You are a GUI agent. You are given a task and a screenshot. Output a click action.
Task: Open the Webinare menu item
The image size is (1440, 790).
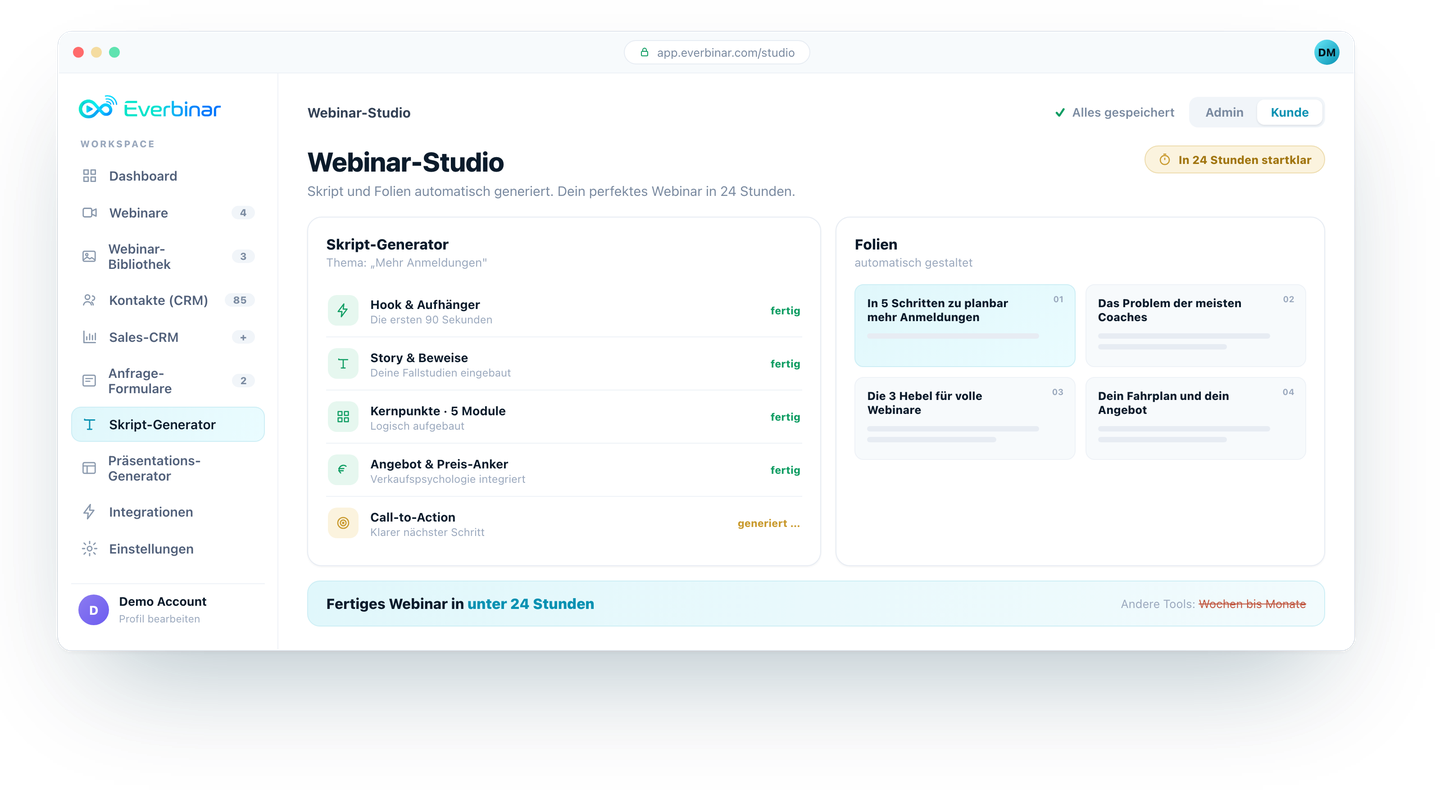click(x=168, y=213)
